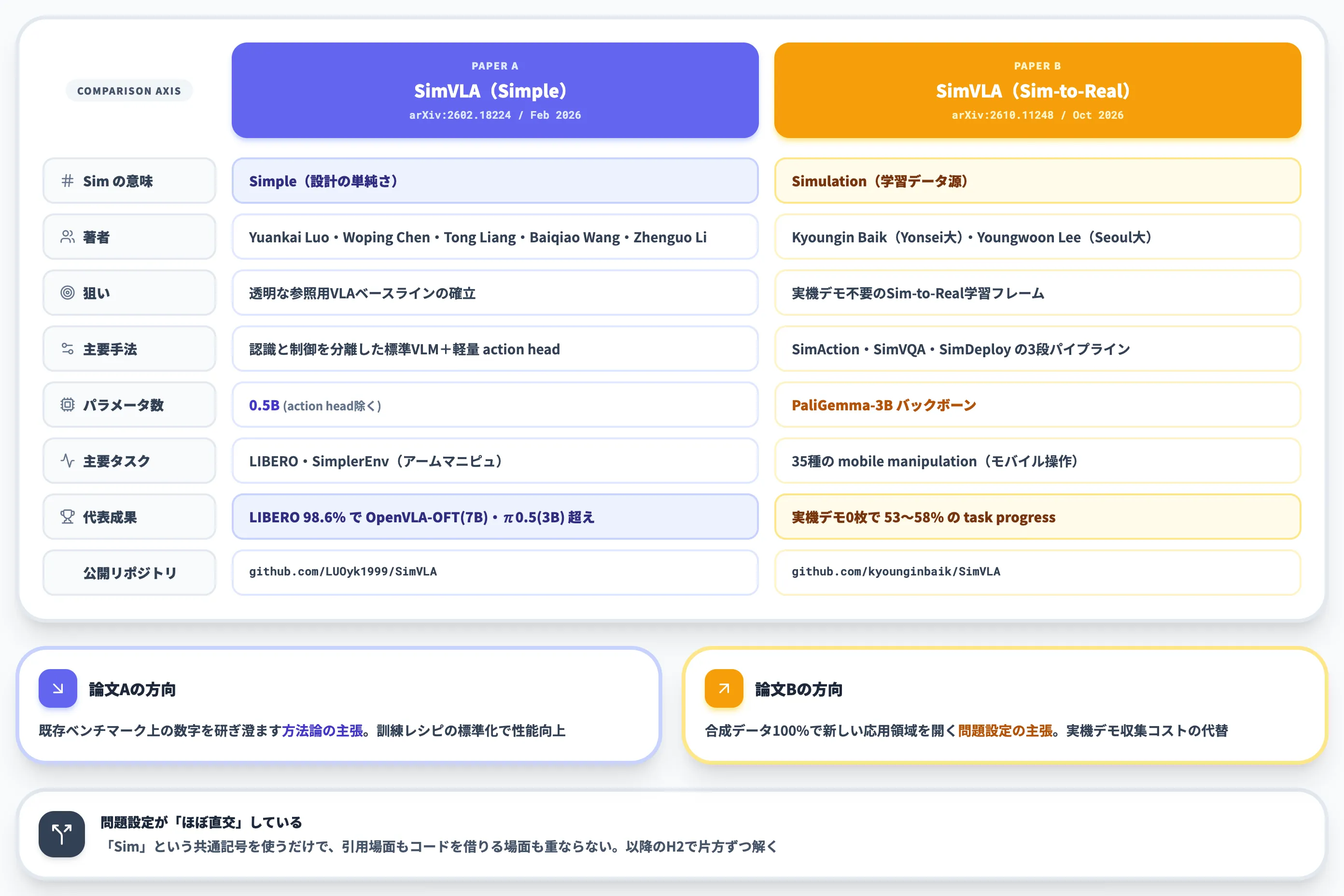Click LIBERO・SimplerEnv（アームマニピュ）cell
This screenshot has width=1344, height=896.
[x=495, y=461]
